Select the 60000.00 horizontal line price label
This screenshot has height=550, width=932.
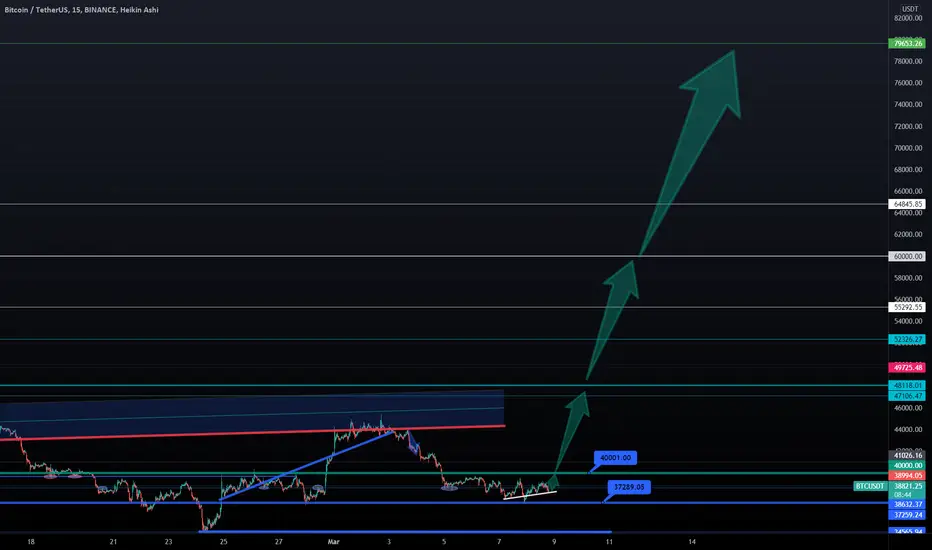907,256
